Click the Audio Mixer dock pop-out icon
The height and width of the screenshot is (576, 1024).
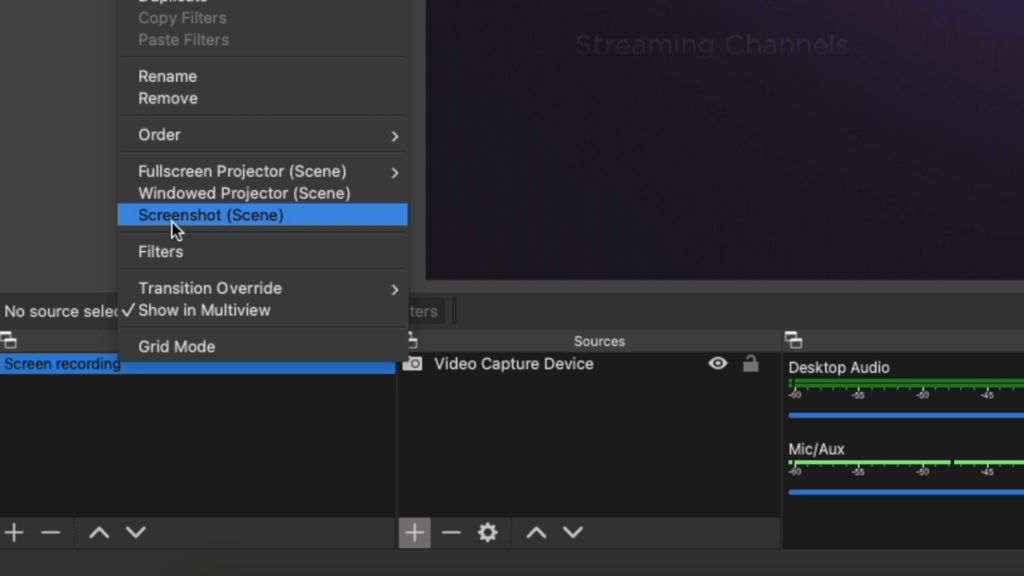point(793,340)
